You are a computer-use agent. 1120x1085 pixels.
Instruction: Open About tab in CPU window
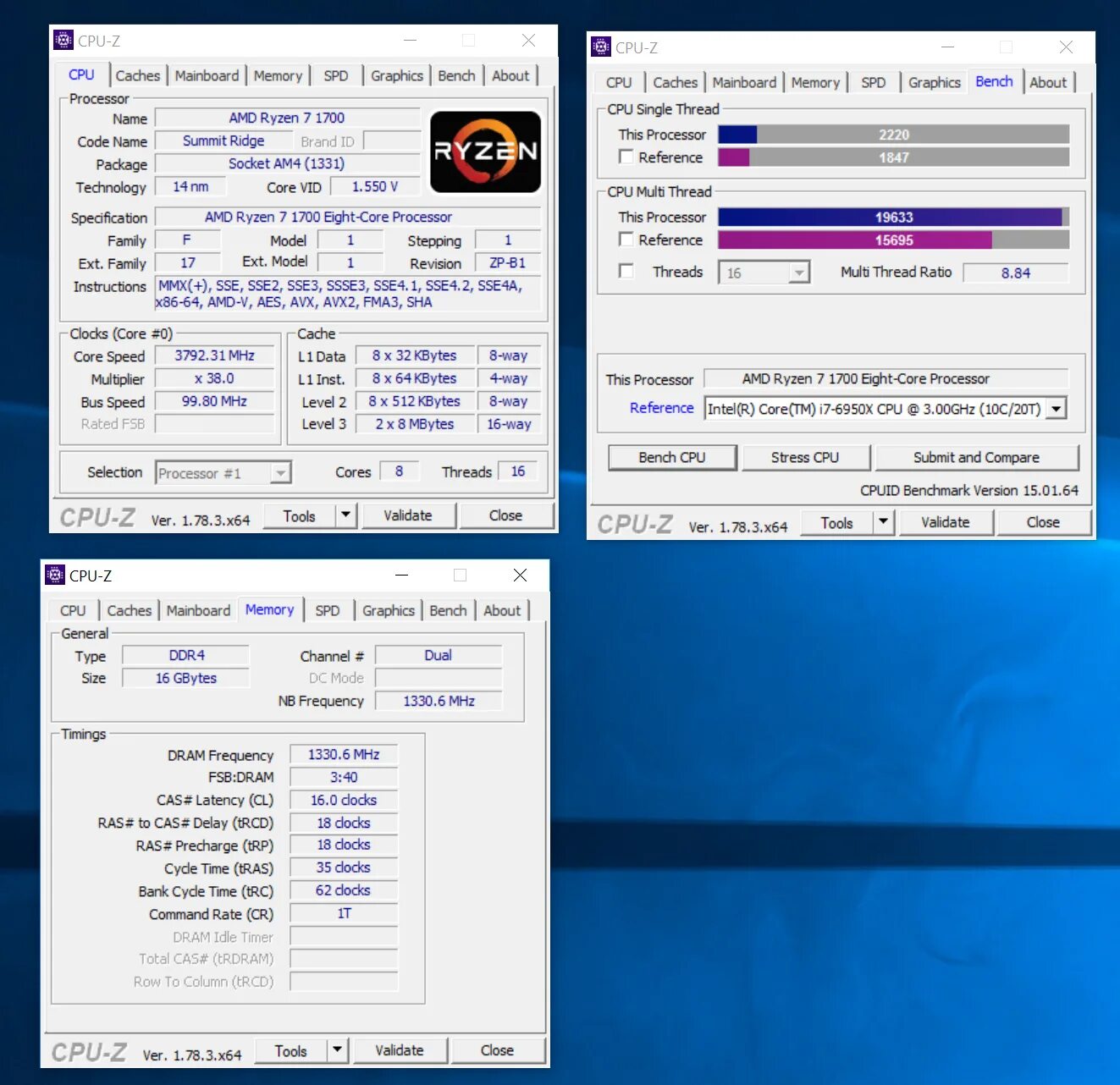pos(510,75)
